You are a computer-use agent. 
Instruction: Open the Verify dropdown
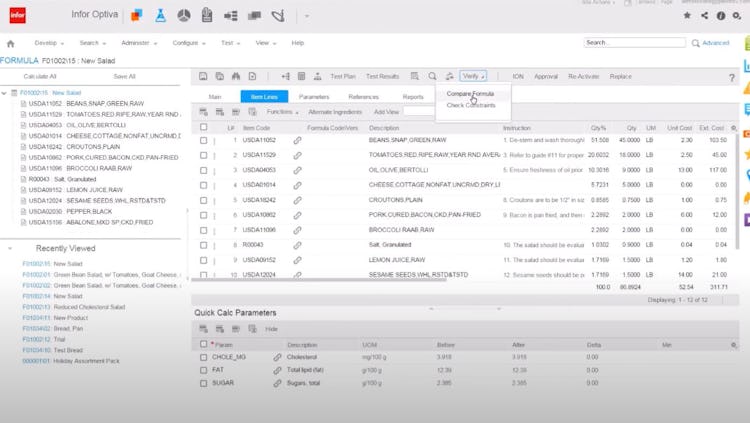pos(473,76)
